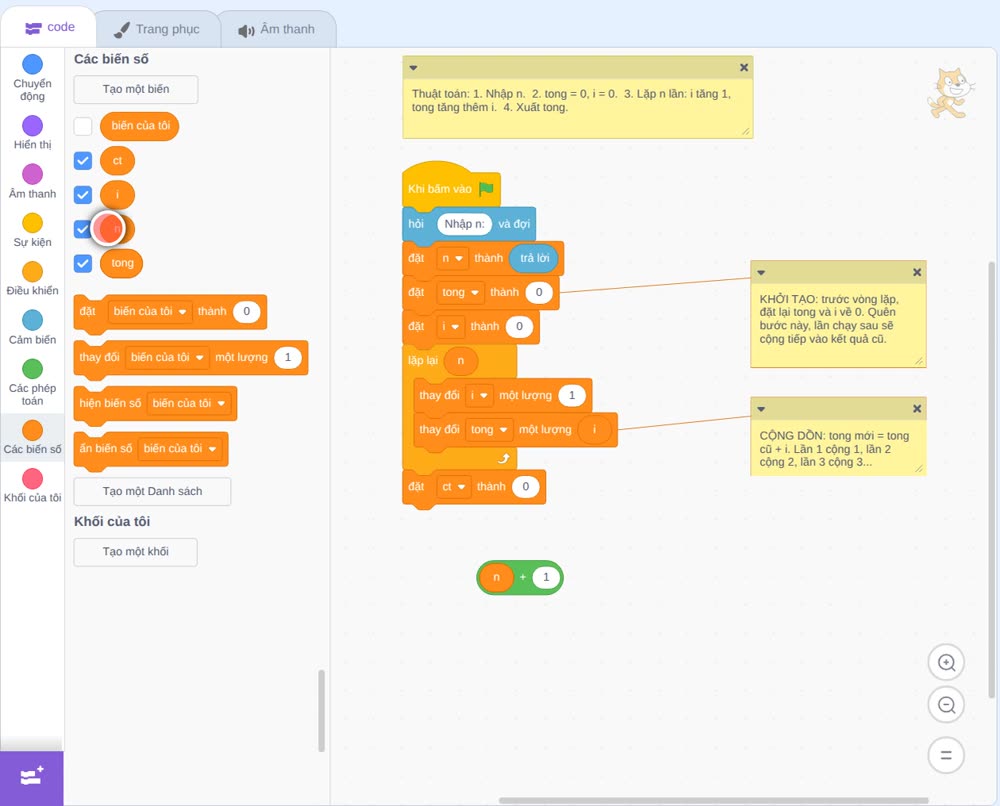1000x806 pixels.
Task: Uncheck the tong variable checkbox
Action: click(83, 263)
